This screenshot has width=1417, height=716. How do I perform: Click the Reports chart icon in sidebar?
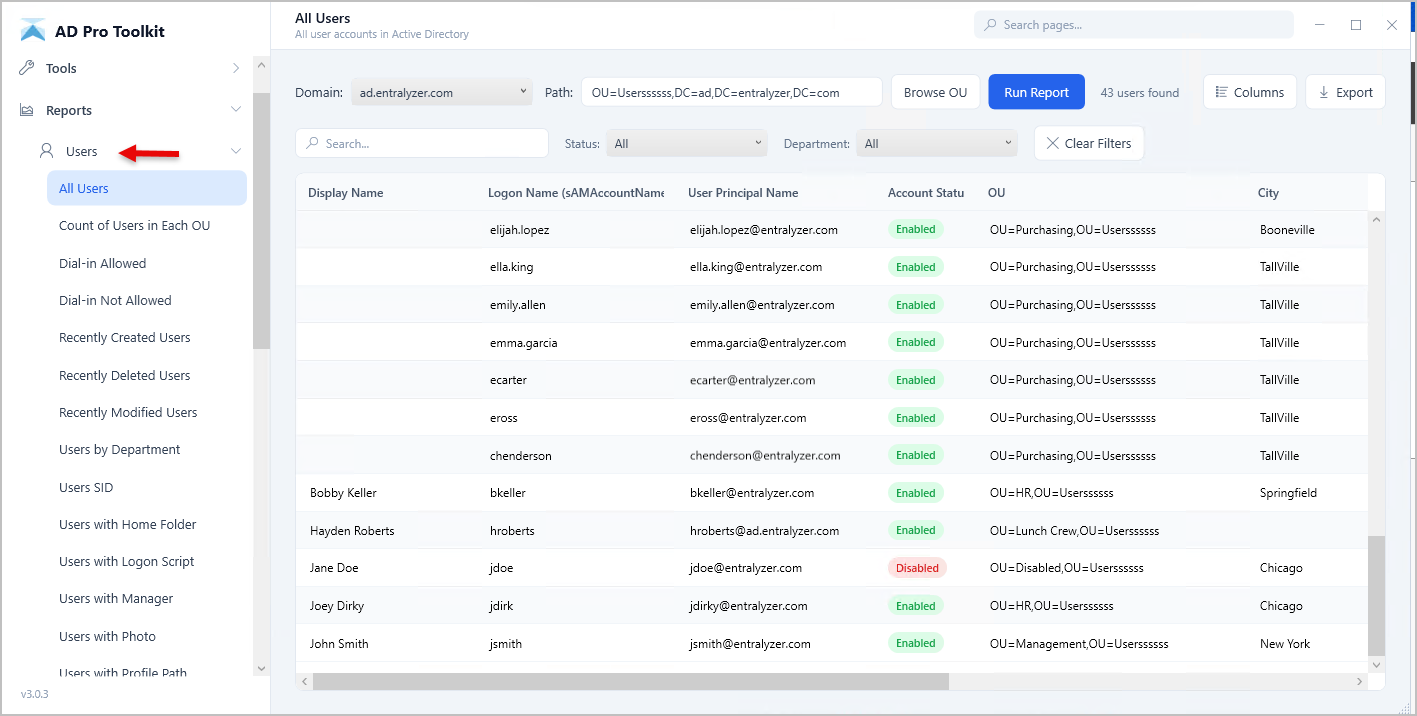(x=27, y=109)
